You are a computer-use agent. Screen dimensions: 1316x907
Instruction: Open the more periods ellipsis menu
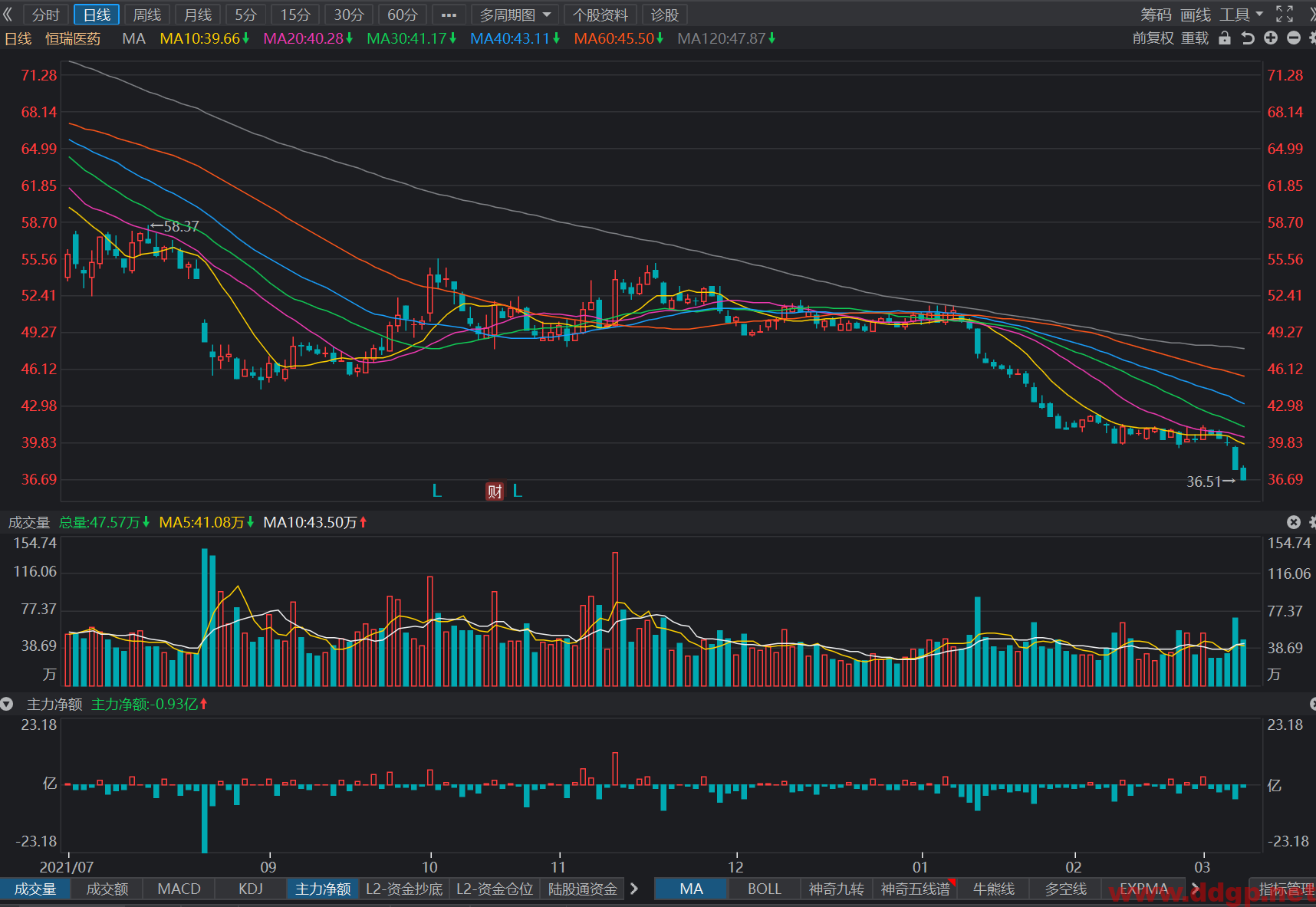pyautogui.click(x=449, y=15)
